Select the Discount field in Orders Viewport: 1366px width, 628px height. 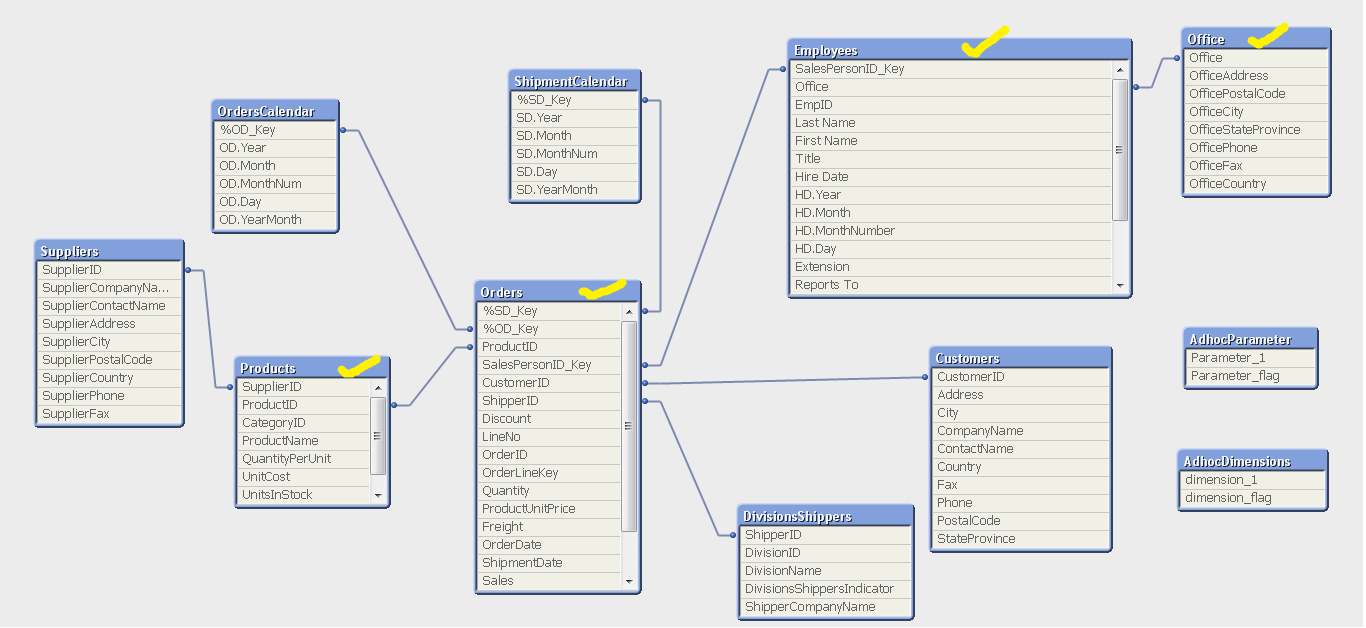[549, 418]
